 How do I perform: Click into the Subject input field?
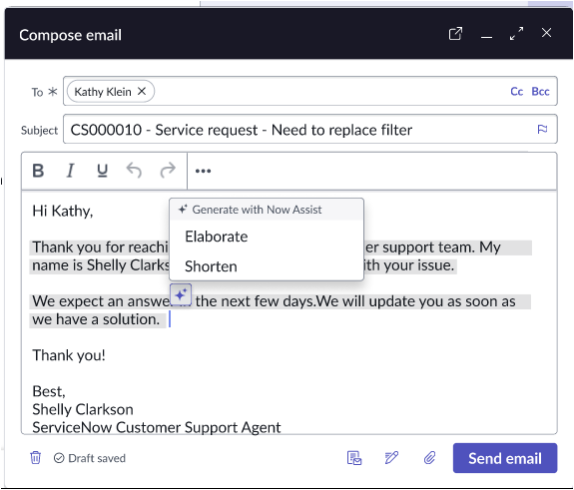coord(310,130)
